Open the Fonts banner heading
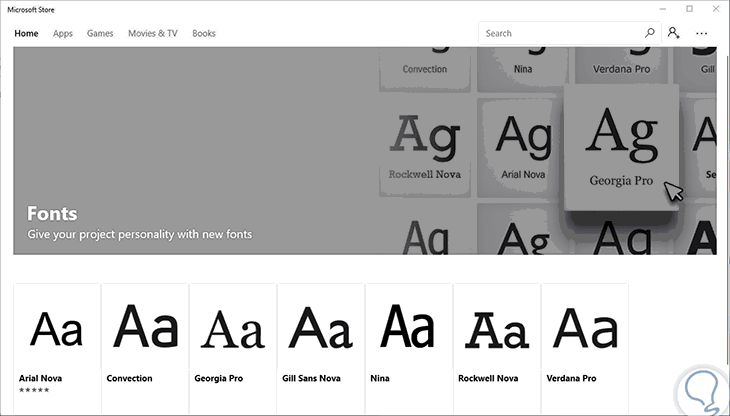730x416 pixels. 52,214
